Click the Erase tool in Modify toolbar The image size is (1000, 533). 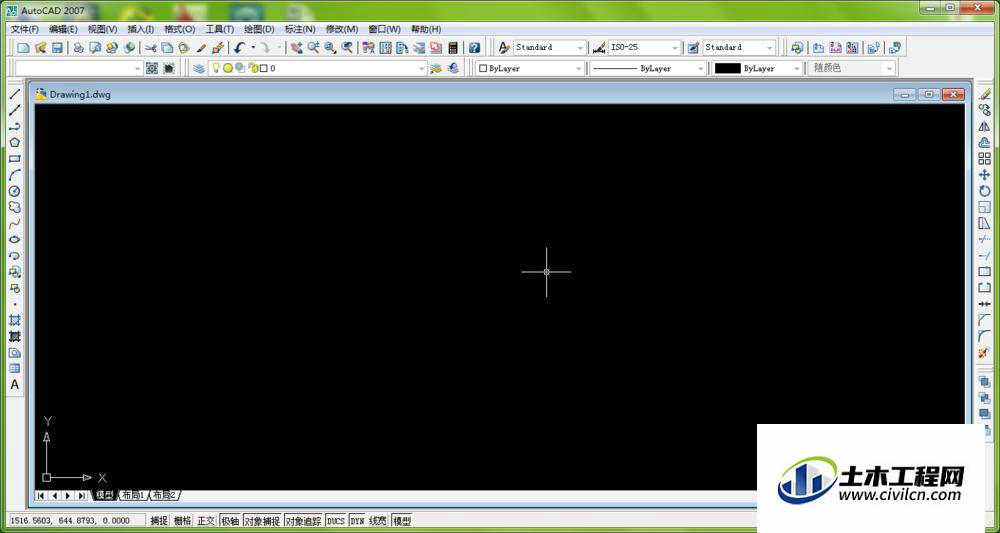pos(985,94)
